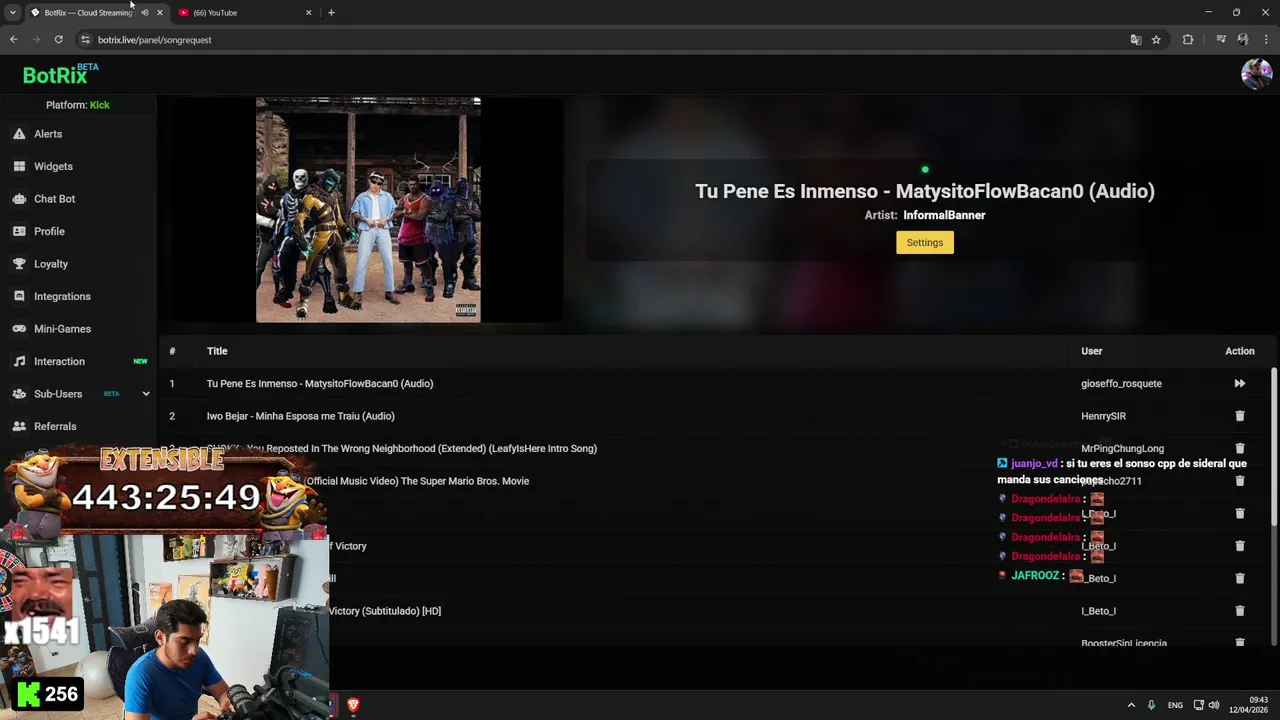Open the browser media control icon
Screen dimensions: 1280x720
pos(1221,40)
